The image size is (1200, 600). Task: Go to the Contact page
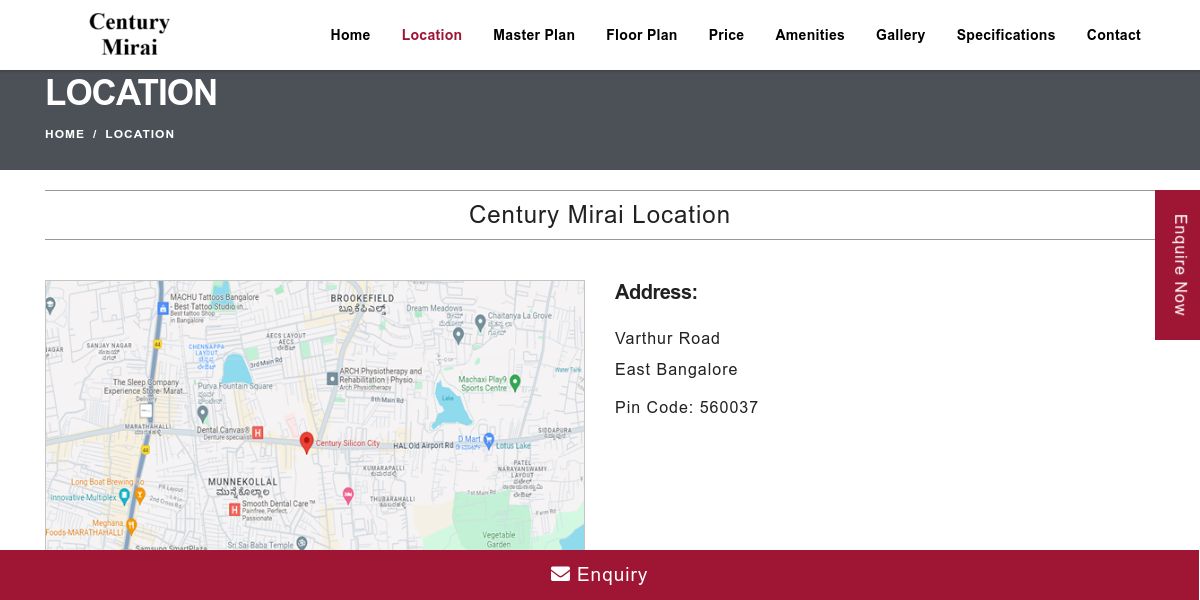1114,35
